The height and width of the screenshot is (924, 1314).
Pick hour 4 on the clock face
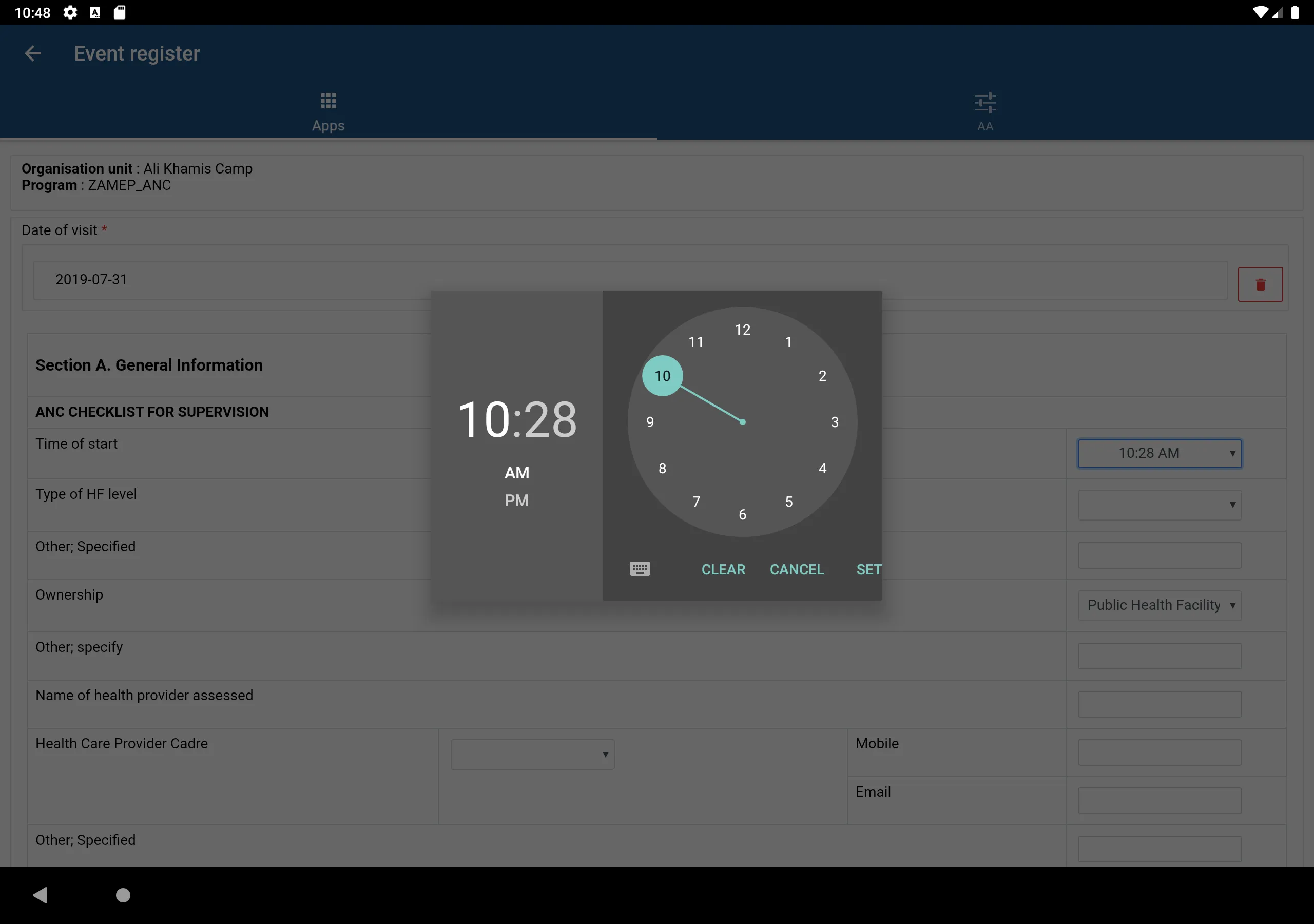(x=822, y=468)
